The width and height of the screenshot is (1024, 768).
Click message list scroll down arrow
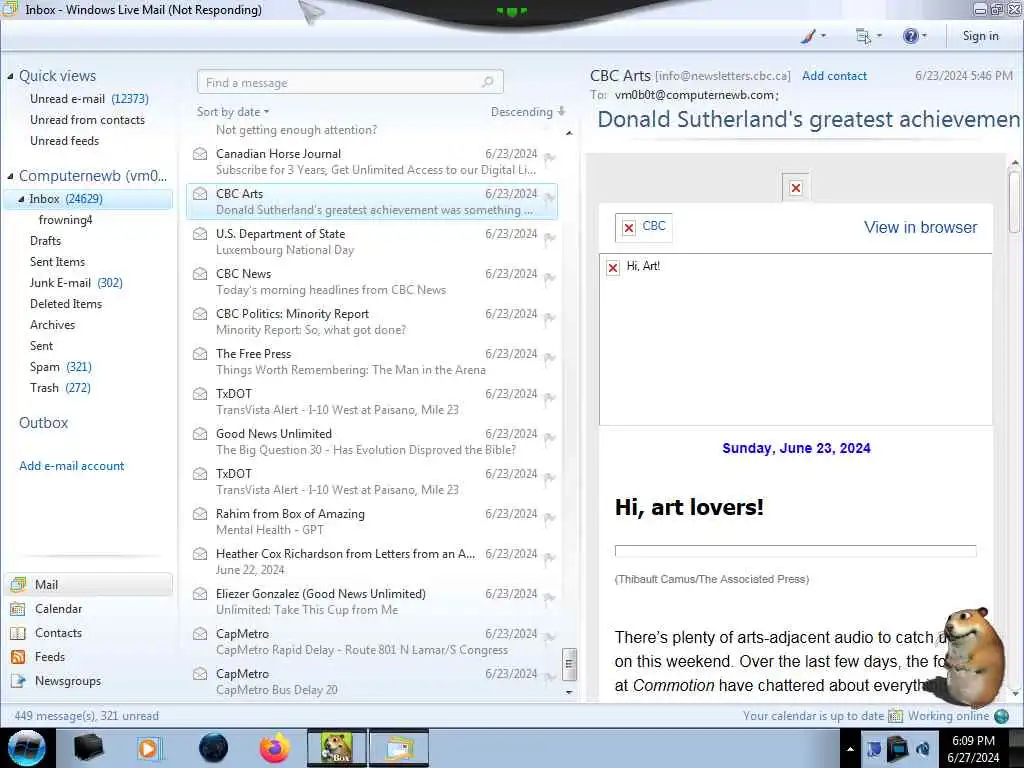569,692
